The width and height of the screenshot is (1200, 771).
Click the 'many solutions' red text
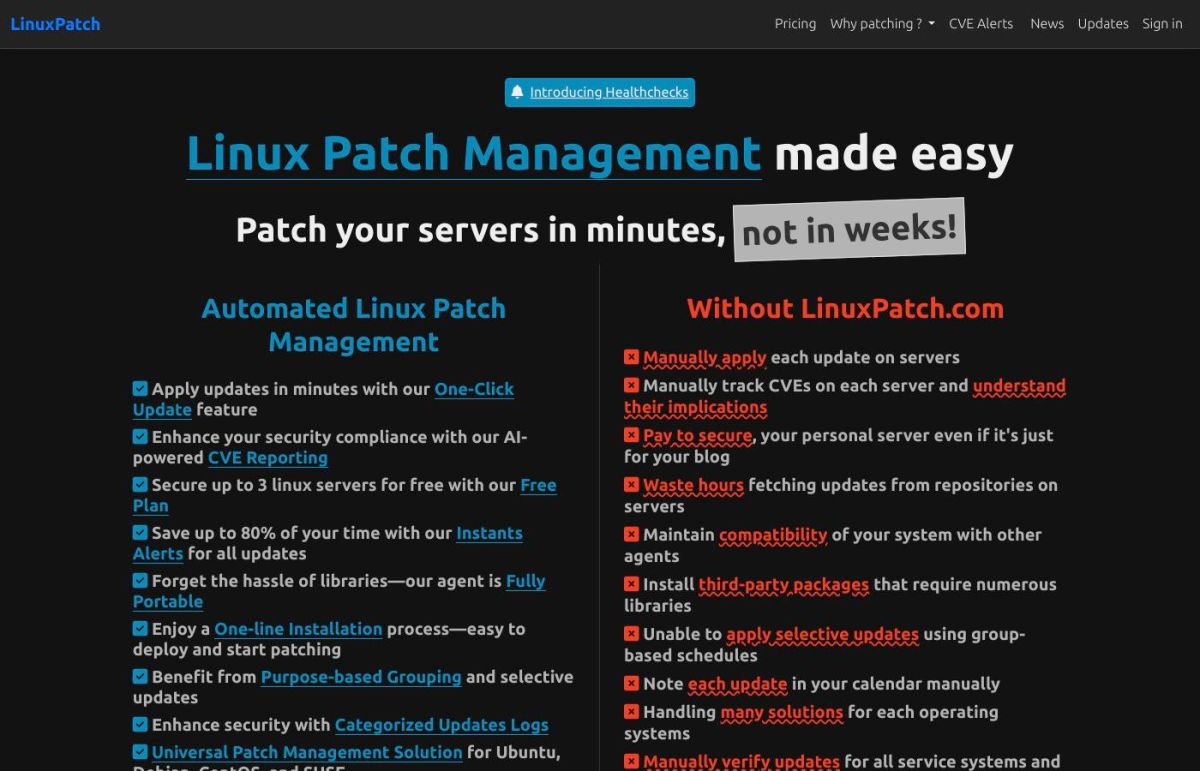[x=782, y=712]
